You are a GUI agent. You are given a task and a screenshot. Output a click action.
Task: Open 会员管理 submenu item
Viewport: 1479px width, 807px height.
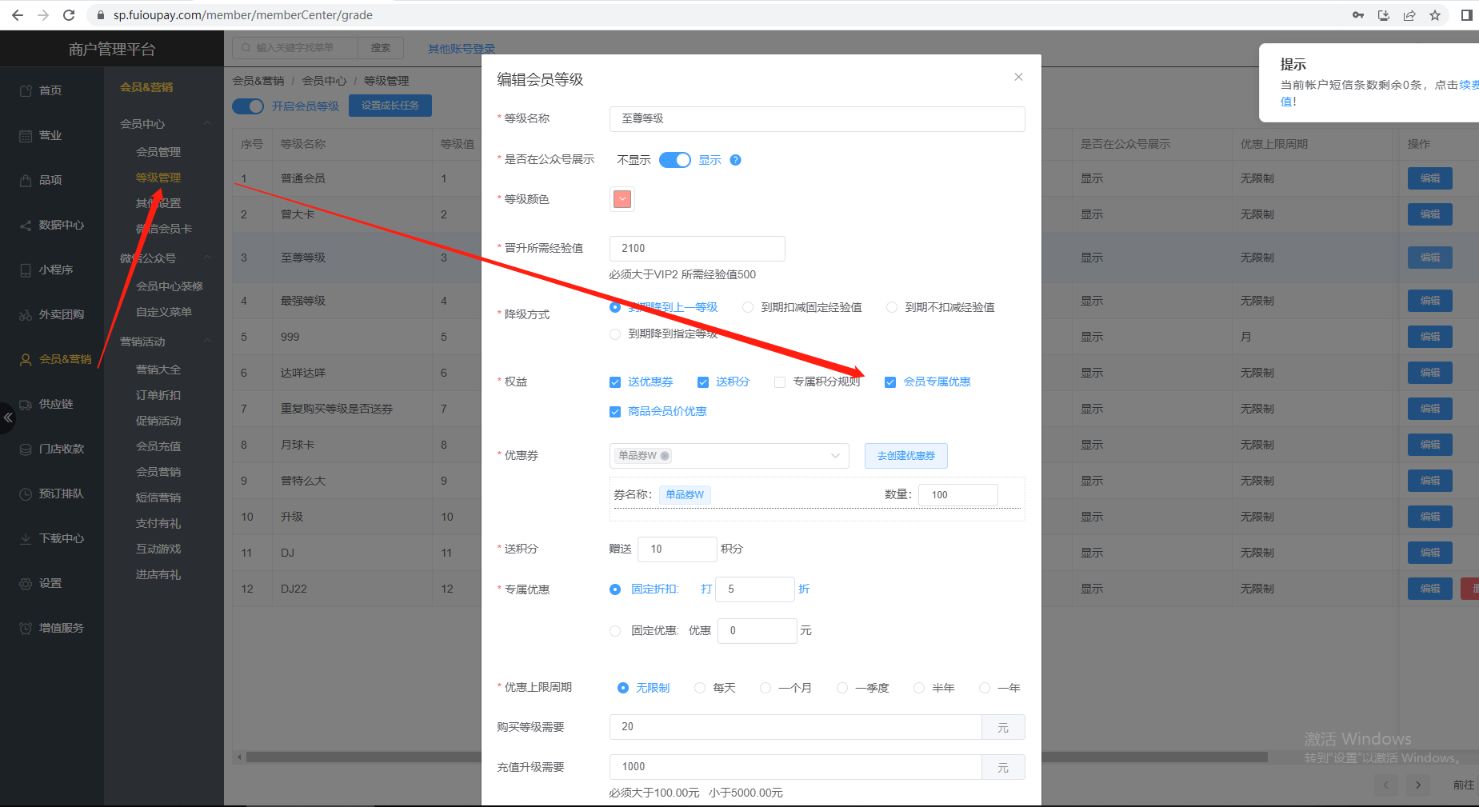pos(158,152)
